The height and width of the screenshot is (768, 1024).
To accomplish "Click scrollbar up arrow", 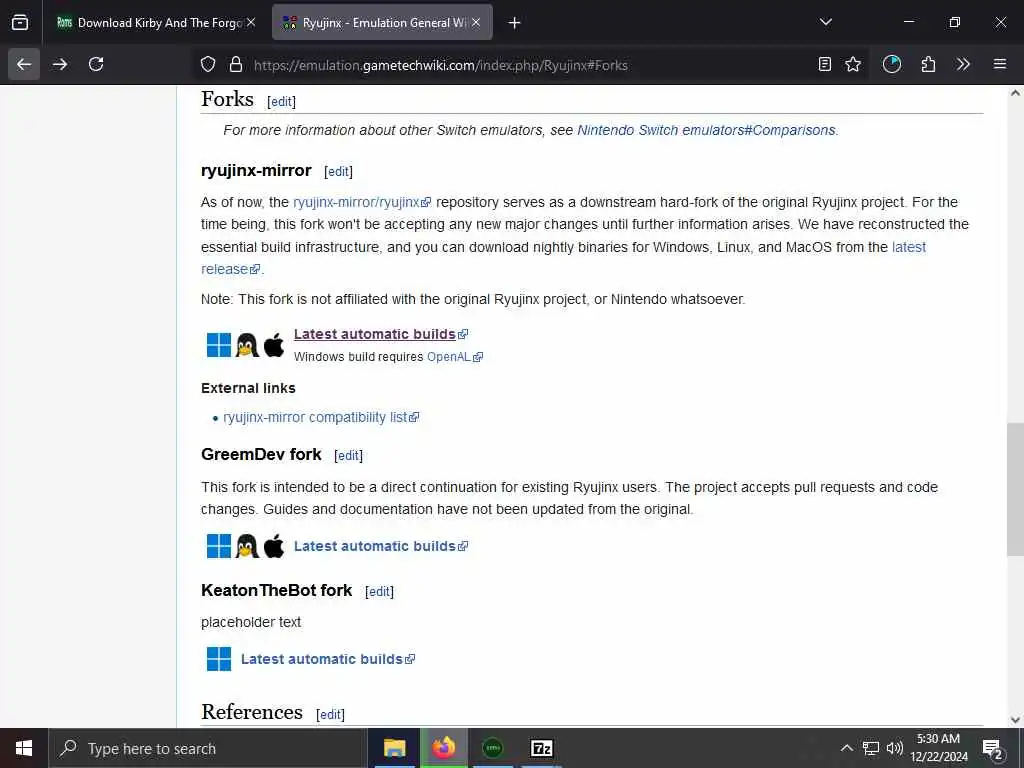I will click(1015, 93).
